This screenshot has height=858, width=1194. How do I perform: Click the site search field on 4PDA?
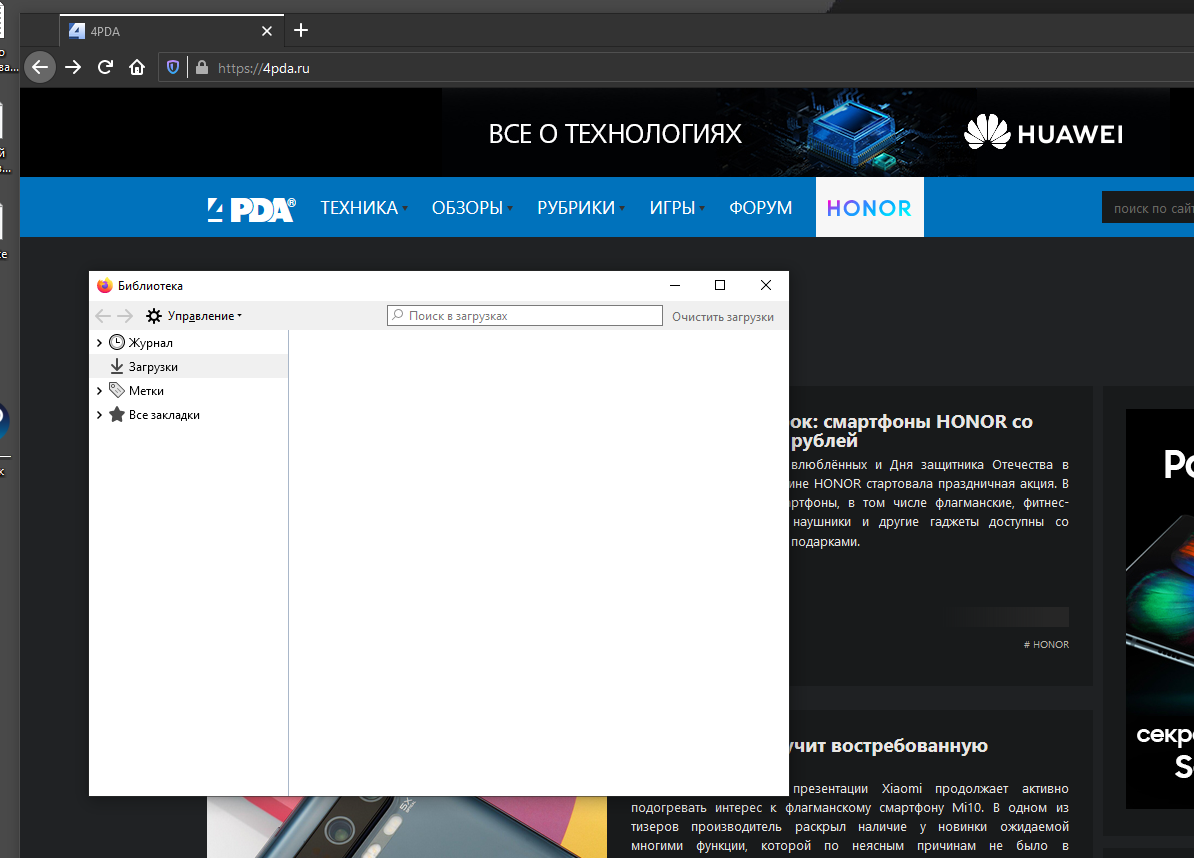(x=1148, y=208)
